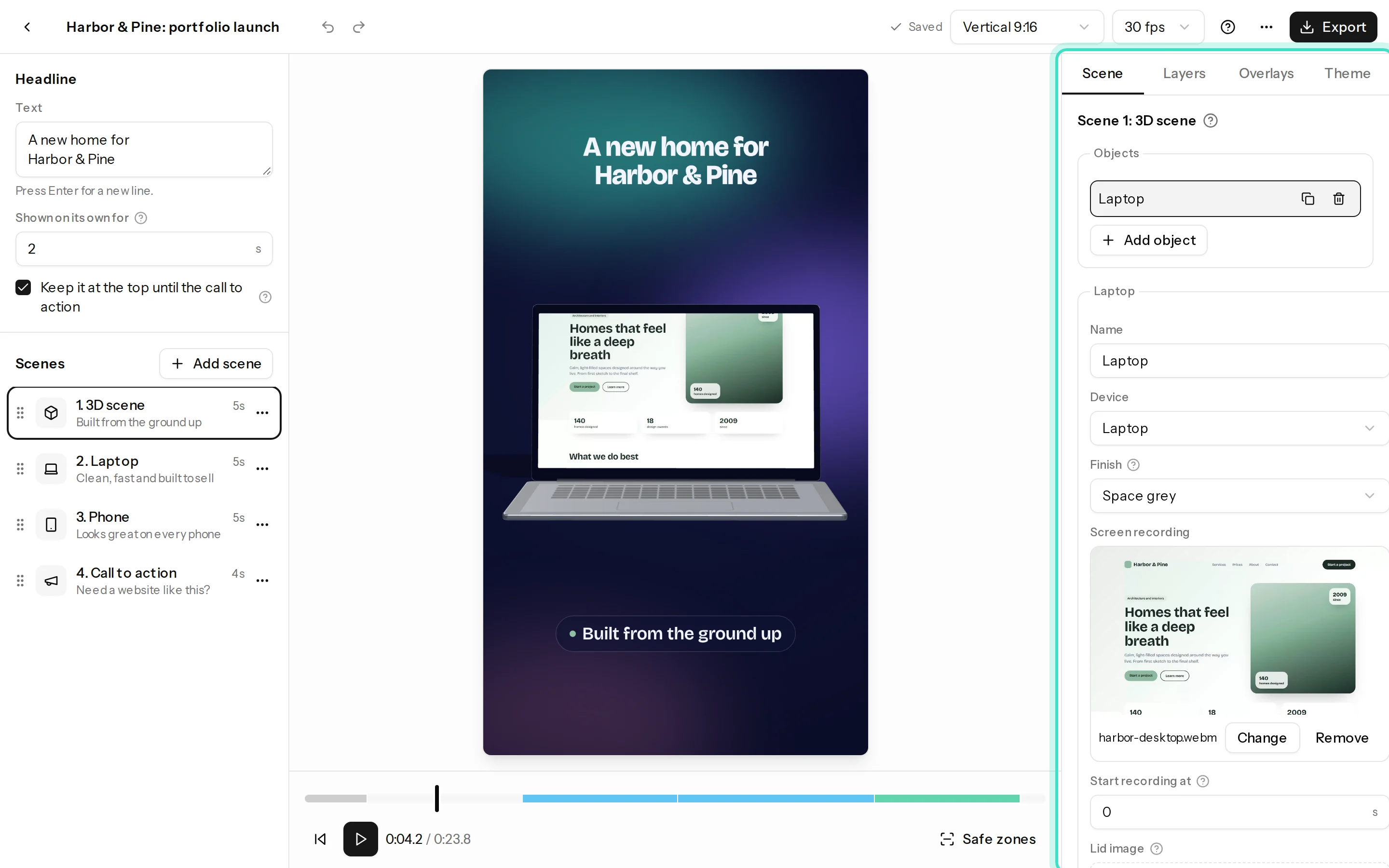Play the video preview
Image resolution: width=1389 pixels, height=868 pixels.
[360, 839]
